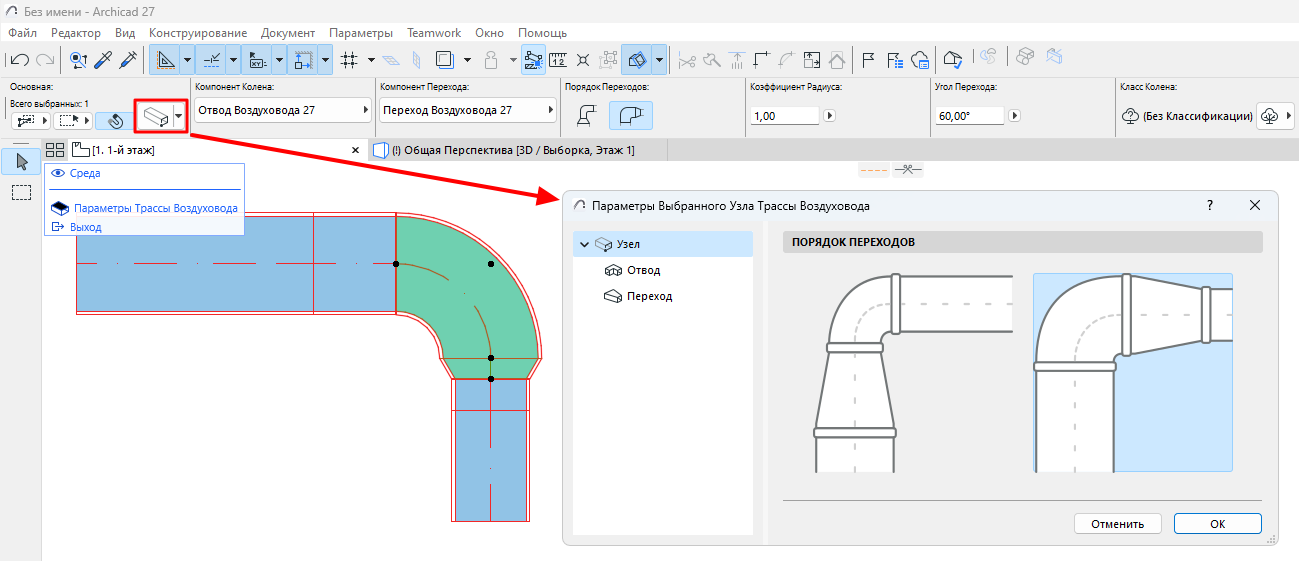Select the Marquee tool in left toolbox
This screenshot has height=561, width=1299.
(x=21, y=193)
